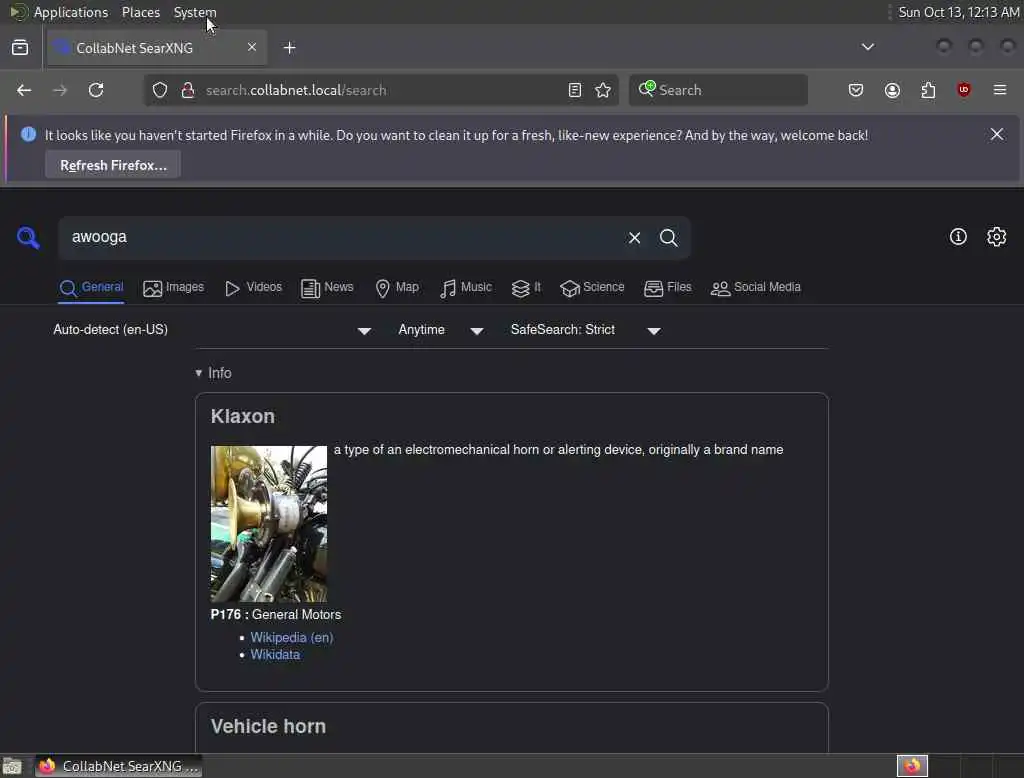The height and width of the screenshot is (778, 1024).
Task: Click the Vehicle horn heading
Action: coord(268,726)
